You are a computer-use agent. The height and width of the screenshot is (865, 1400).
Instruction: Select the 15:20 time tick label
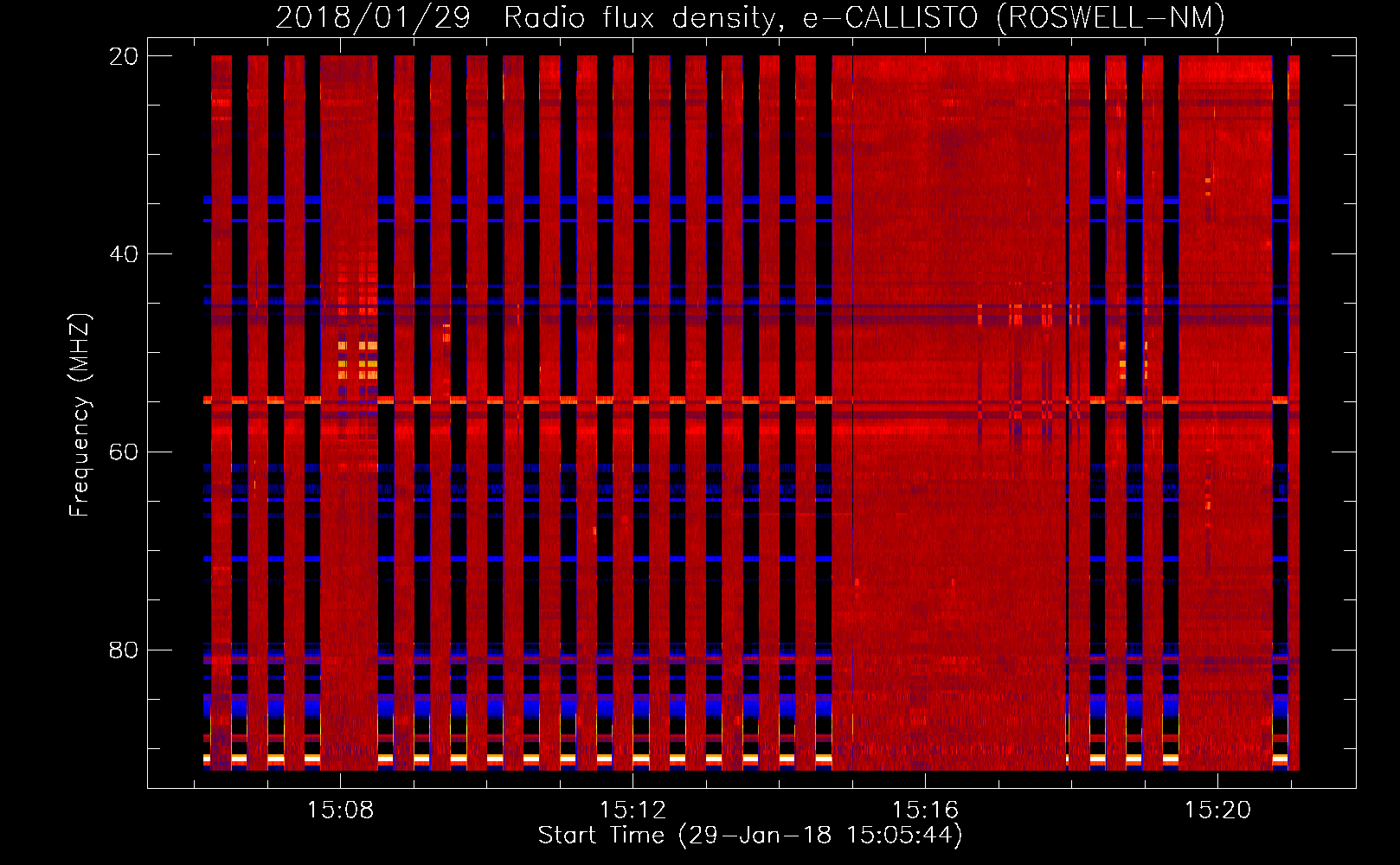click(x=1217, y=810)
